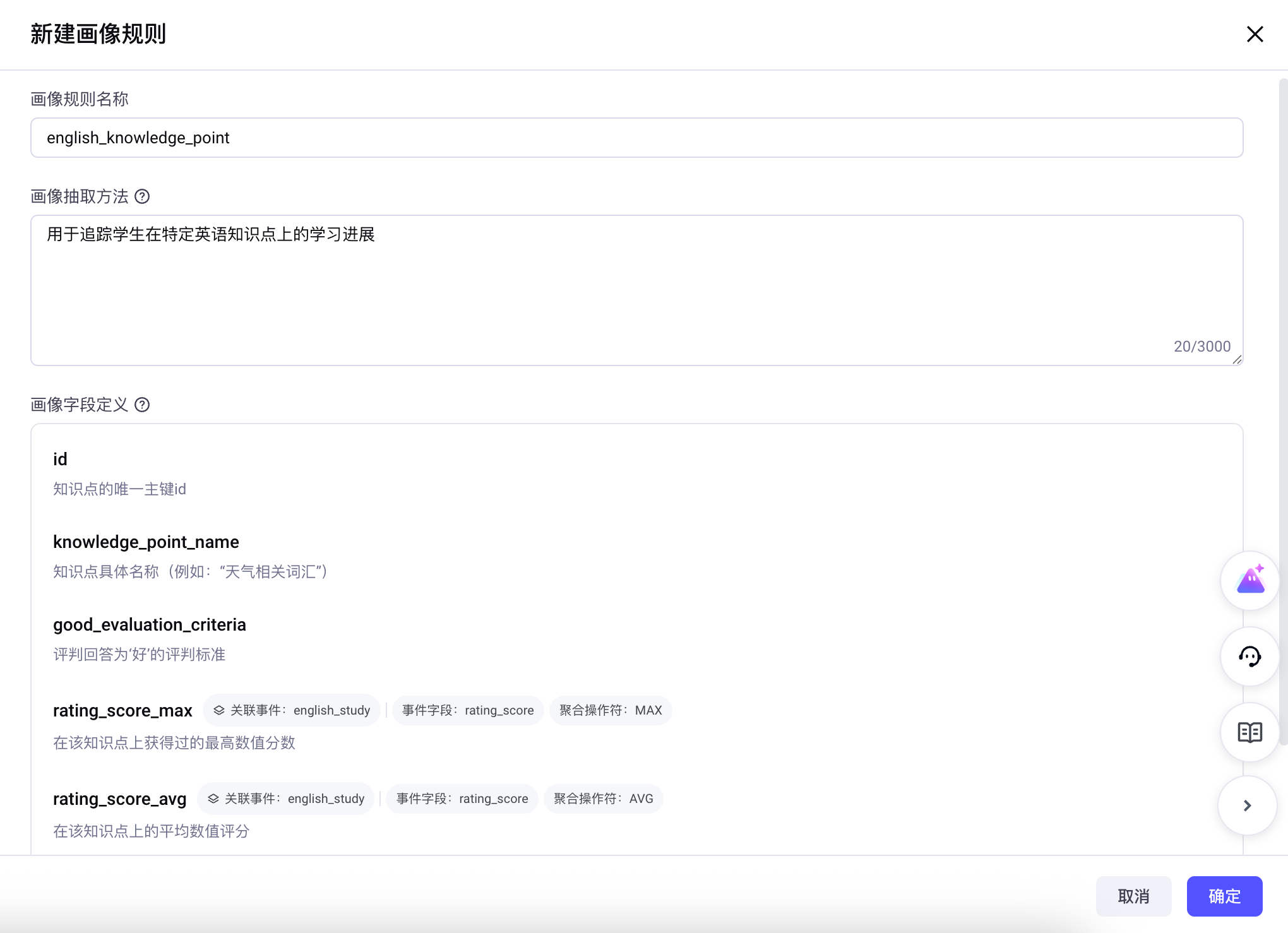1288x933 pixels.
Task: Click help icon beside 画像字段定义
Action: tap(143, 405)
